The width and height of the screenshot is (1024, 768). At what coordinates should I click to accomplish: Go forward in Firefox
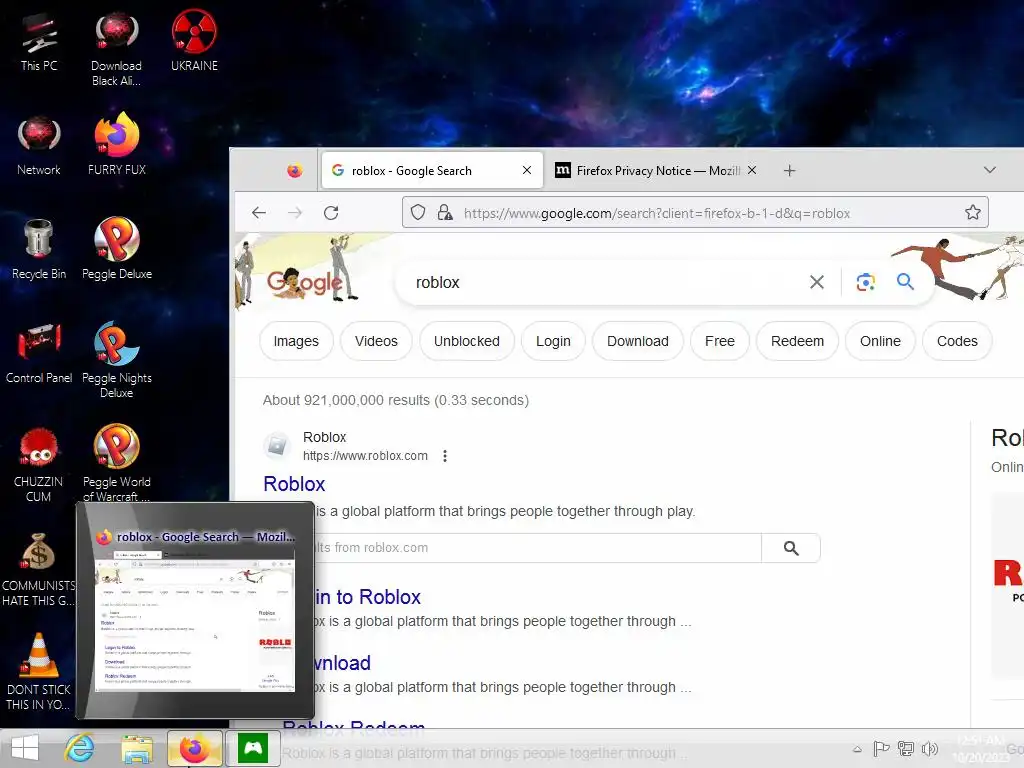295,213
